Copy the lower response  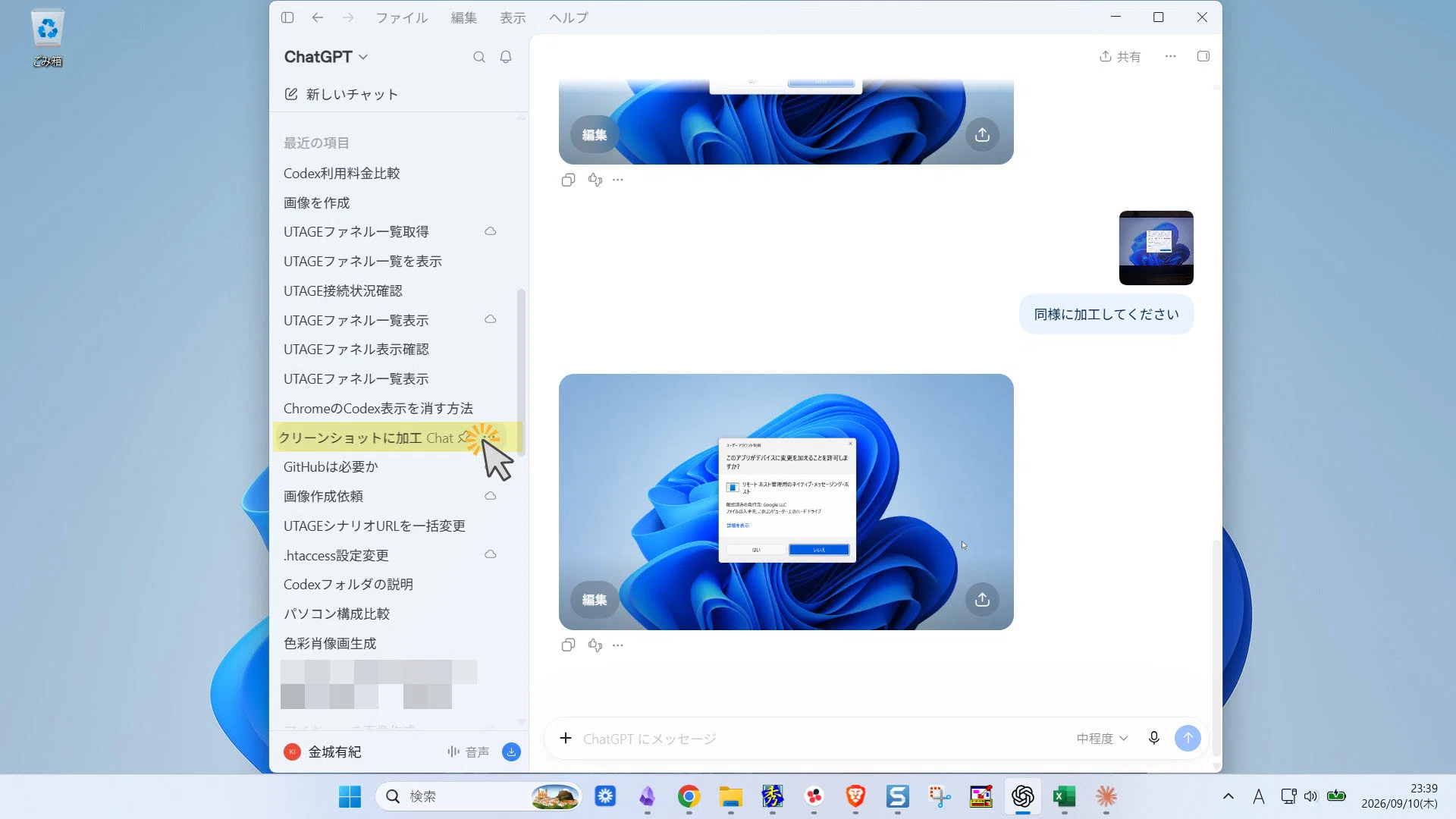(568, 645)
